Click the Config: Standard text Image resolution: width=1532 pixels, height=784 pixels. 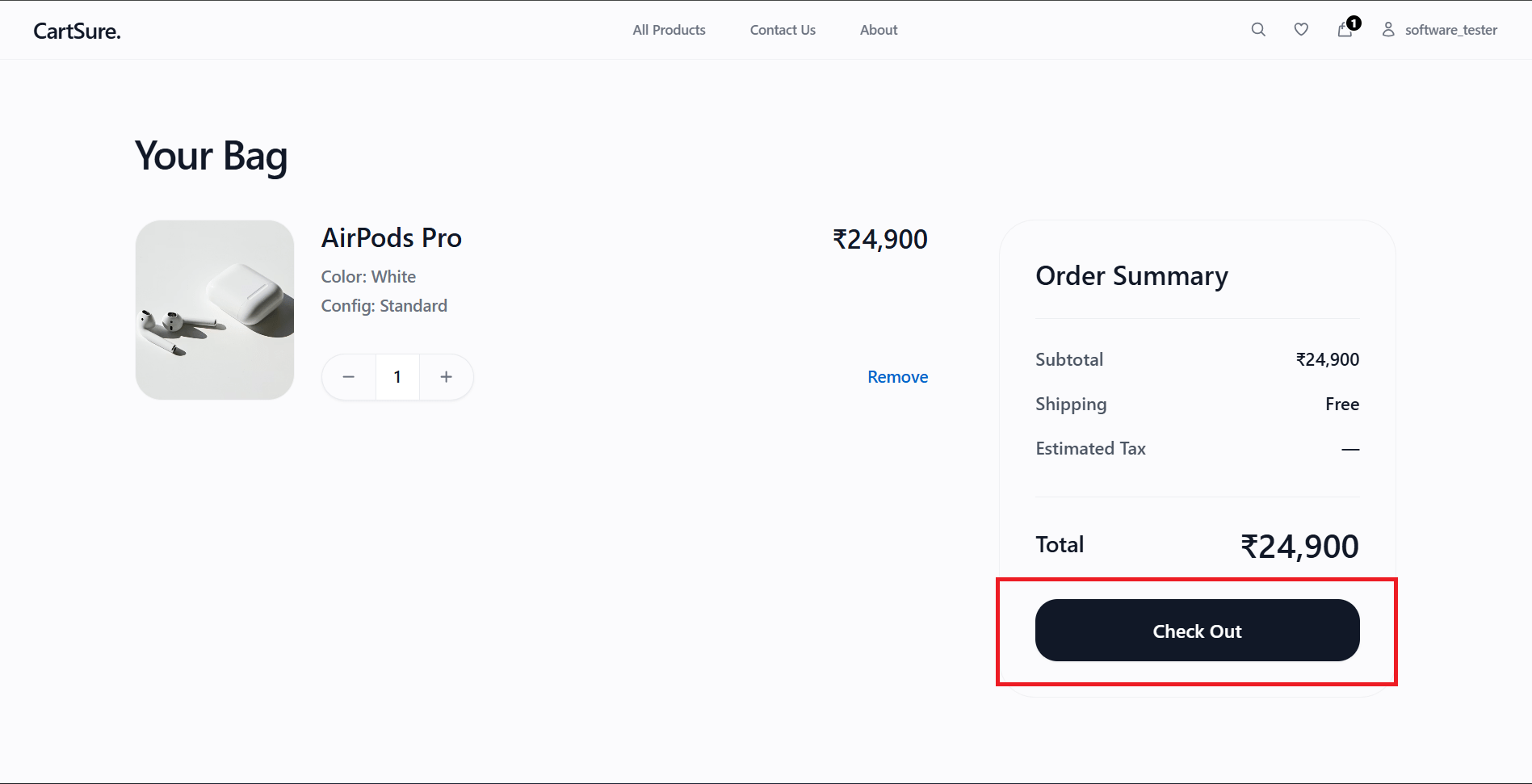point(384,306)
